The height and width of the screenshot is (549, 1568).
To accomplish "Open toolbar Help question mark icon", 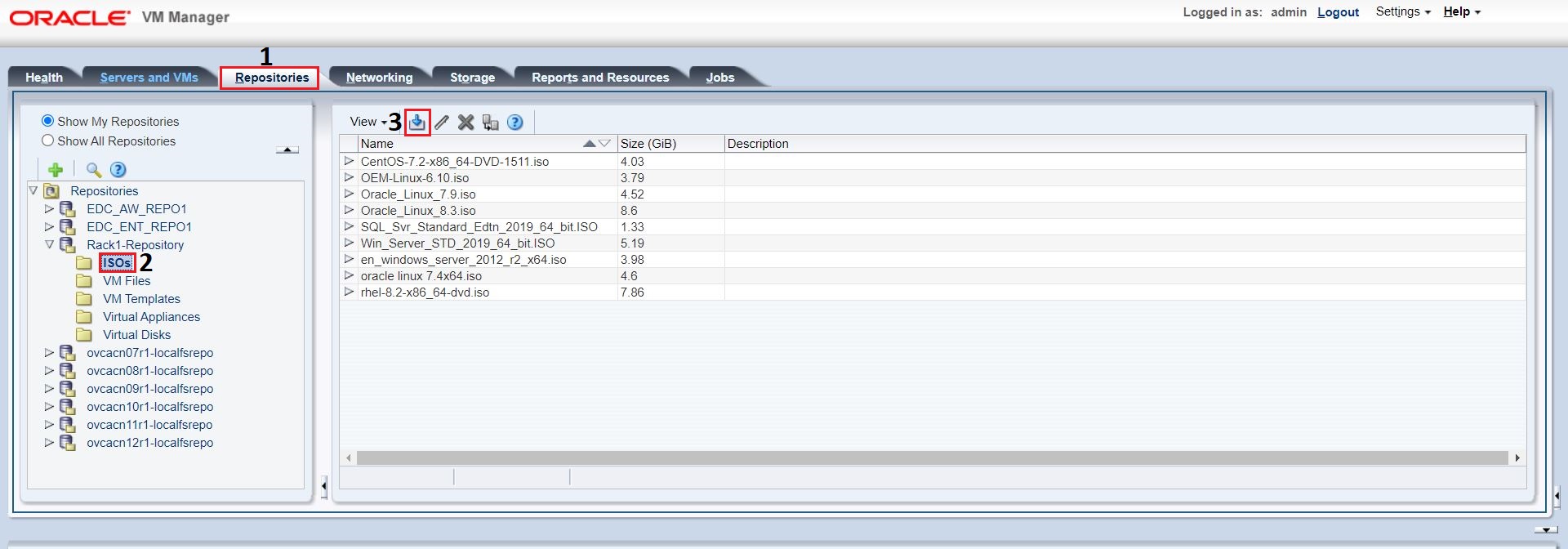I will 515,123.
